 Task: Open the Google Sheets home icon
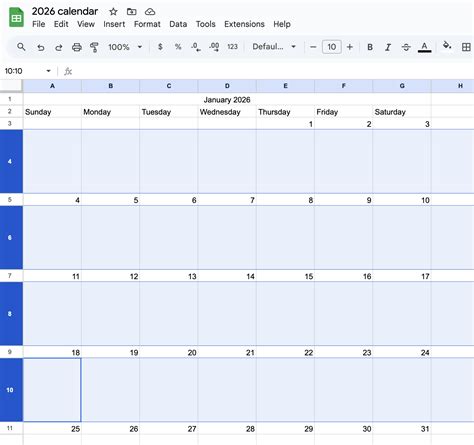pyautogui.click(x=16, y=18)
